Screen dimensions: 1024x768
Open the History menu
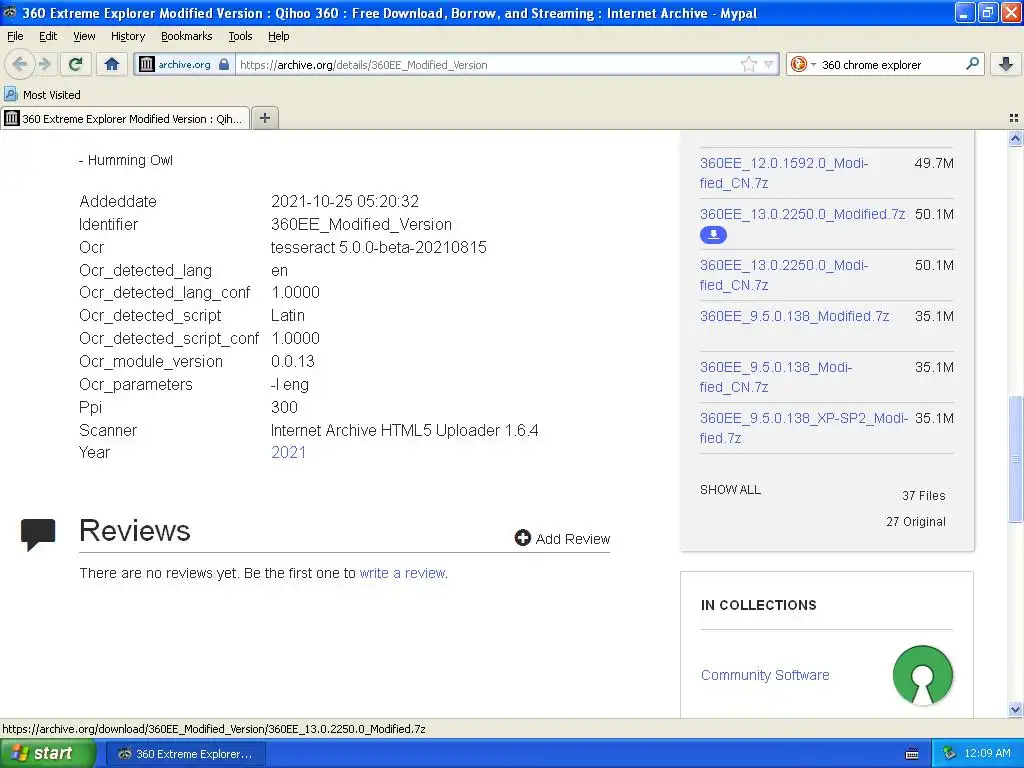128,36
